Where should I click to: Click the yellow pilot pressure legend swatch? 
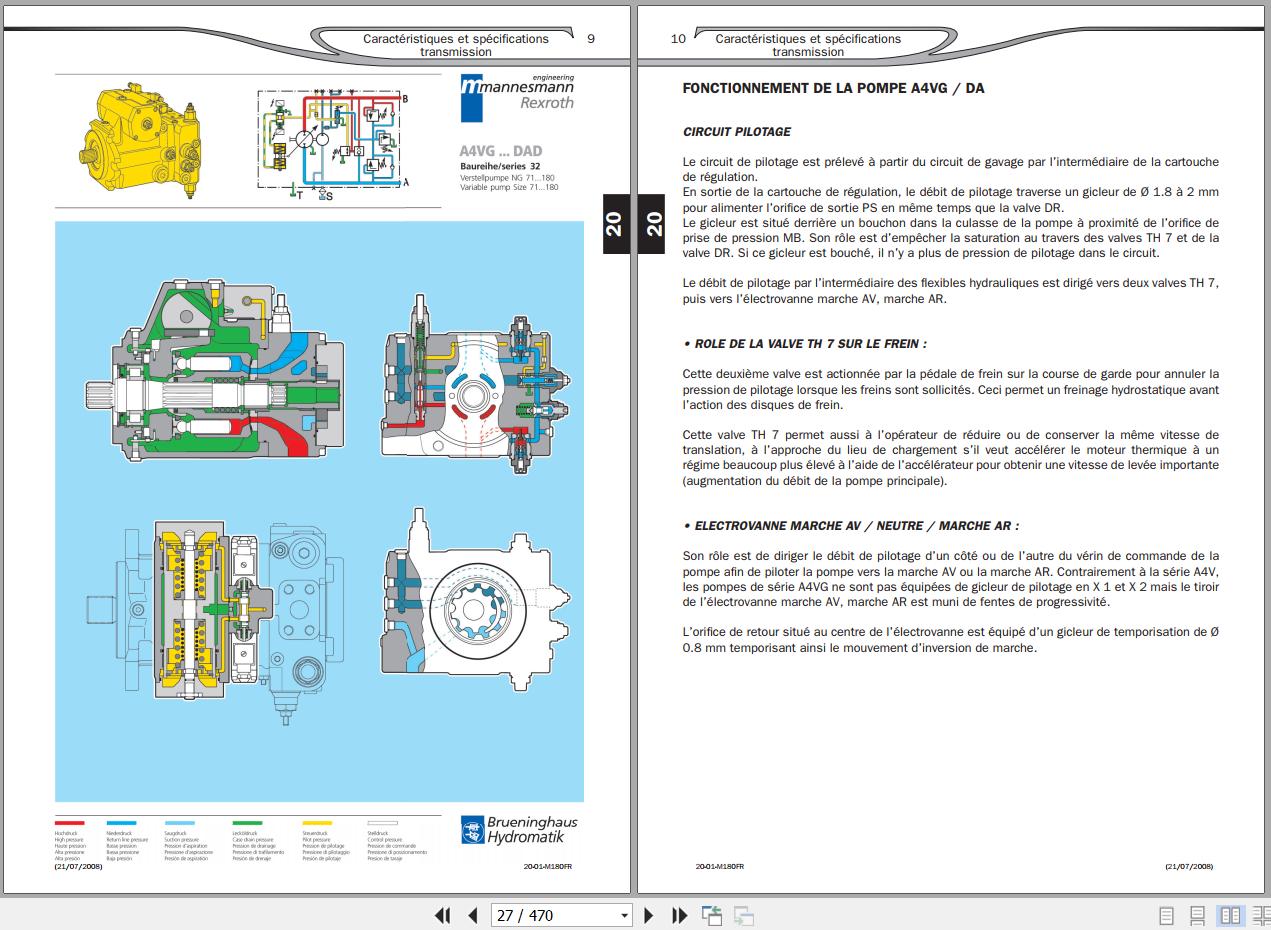pyautogui.click(x=317, y=823)
